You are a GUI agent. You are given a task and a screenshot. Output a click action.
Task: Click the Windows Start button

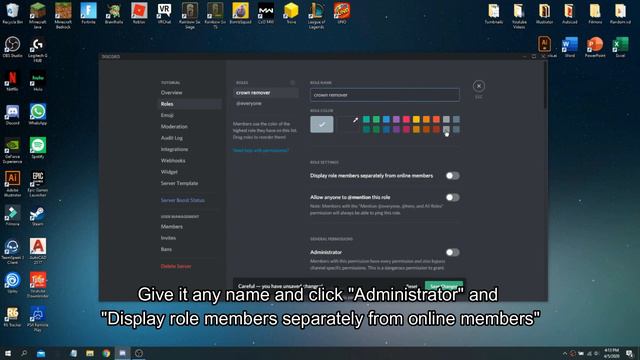(x=8, y=353)
